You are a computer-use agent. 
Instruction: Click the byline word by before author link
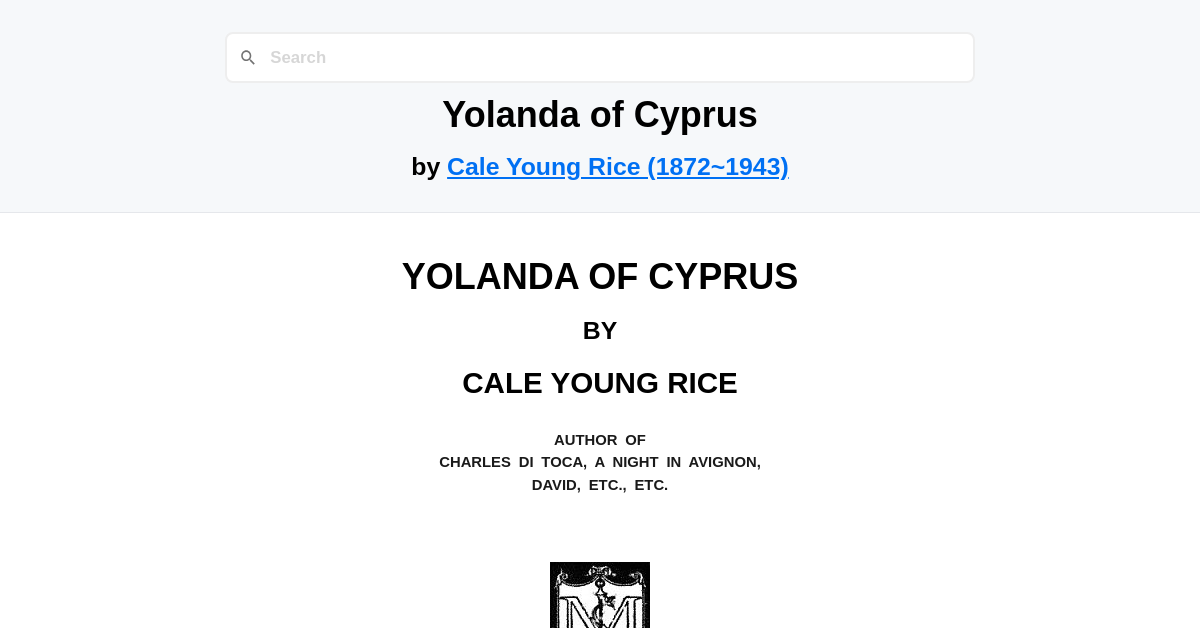coord(427,166)
